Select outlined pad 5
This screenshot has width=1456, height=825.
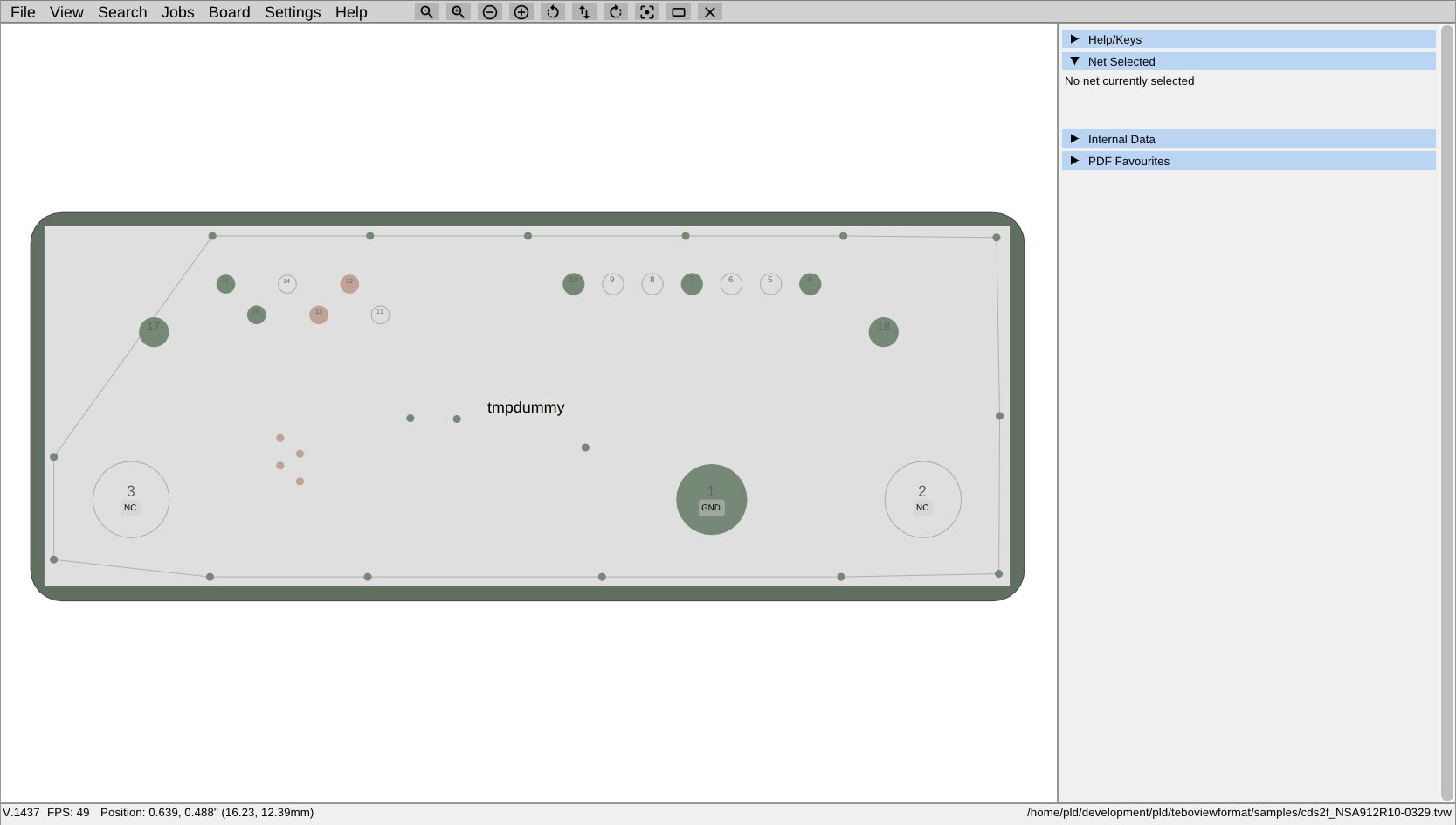(x=770, y=284)
